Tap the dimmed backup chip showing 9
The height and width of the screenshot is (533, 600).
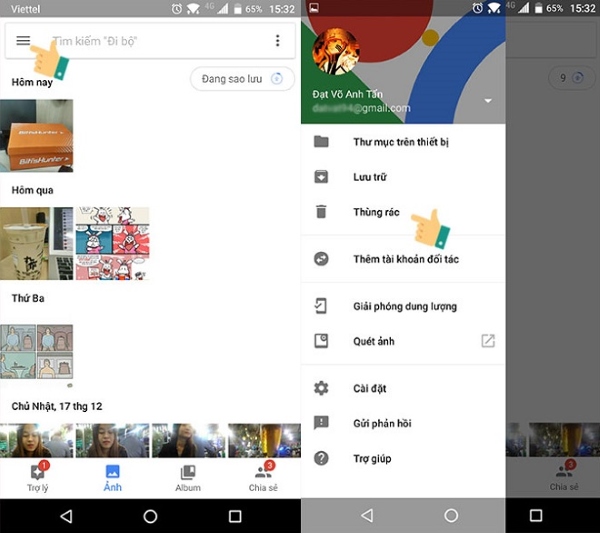click(572, 78)
